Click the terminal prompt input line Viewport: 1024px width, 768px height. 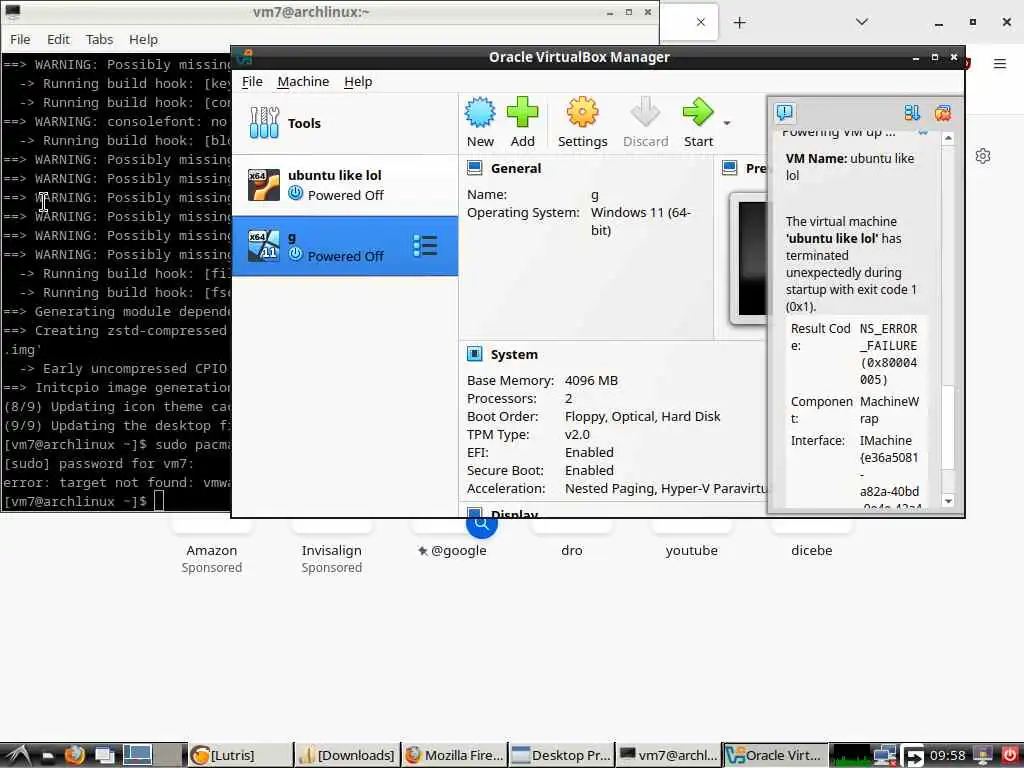click(x=116, y=502)
